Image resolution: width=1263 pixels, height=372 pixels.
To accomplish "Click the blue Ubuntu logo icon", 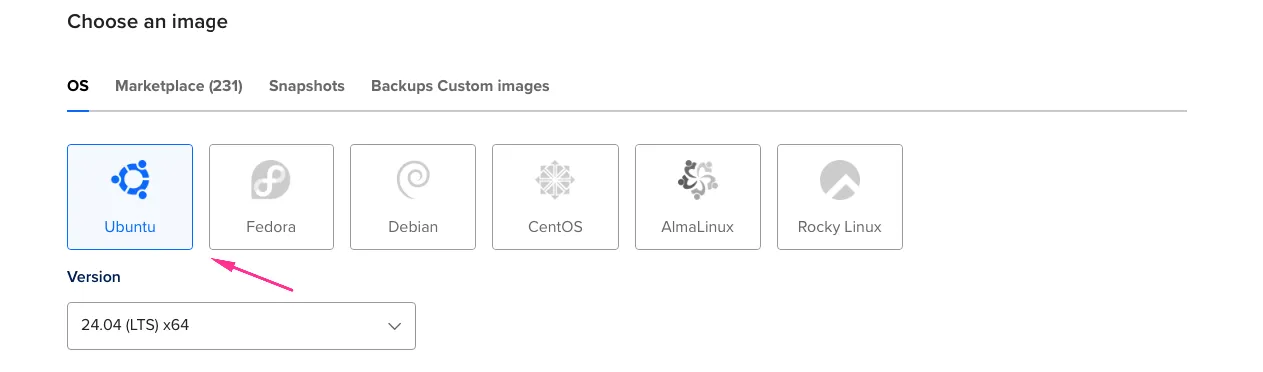I will pyautogui.click(x=130, y=180).
